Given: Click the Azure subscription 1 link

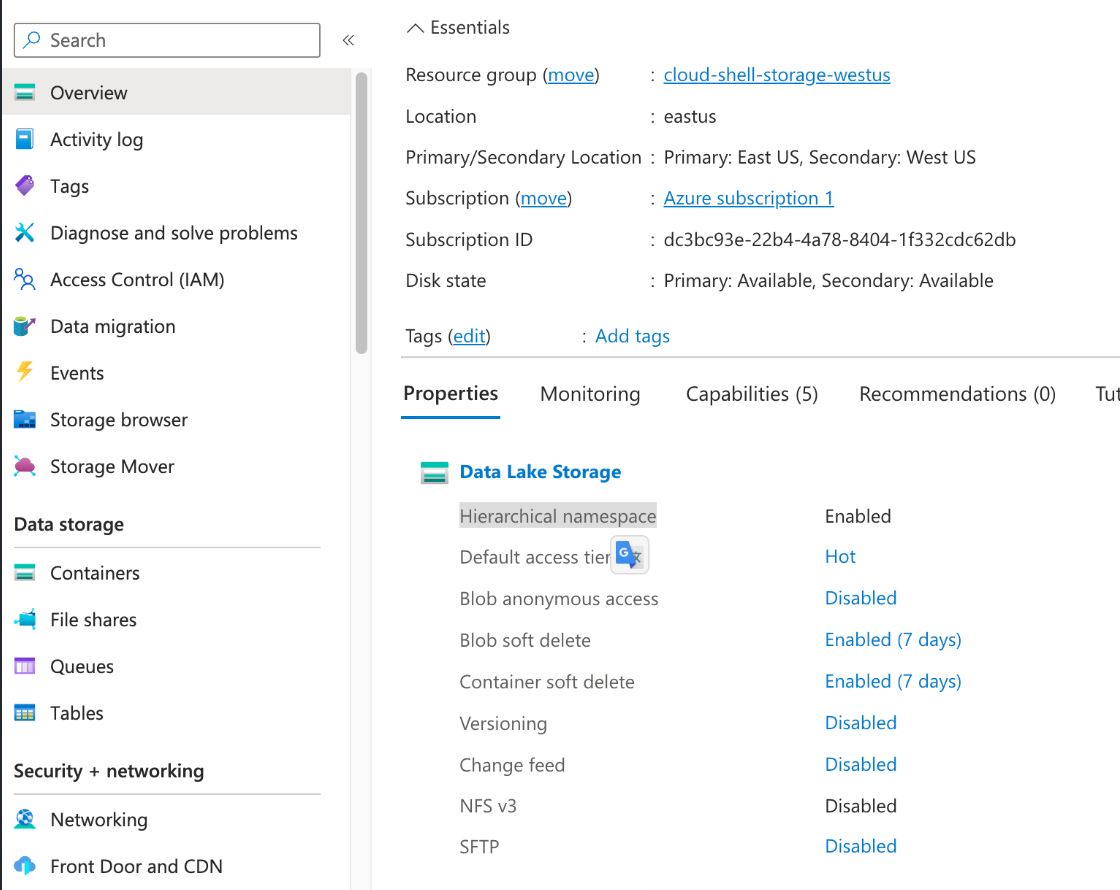Looking at the screenshot, I should point(748,198).
